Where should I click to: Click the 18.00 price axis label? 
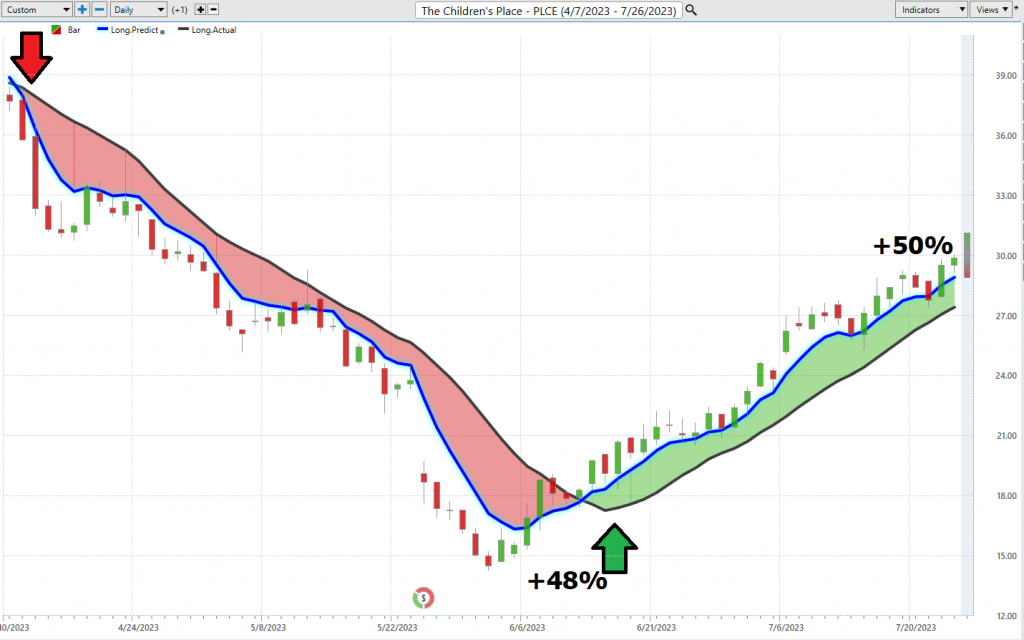click(1006, 496)
